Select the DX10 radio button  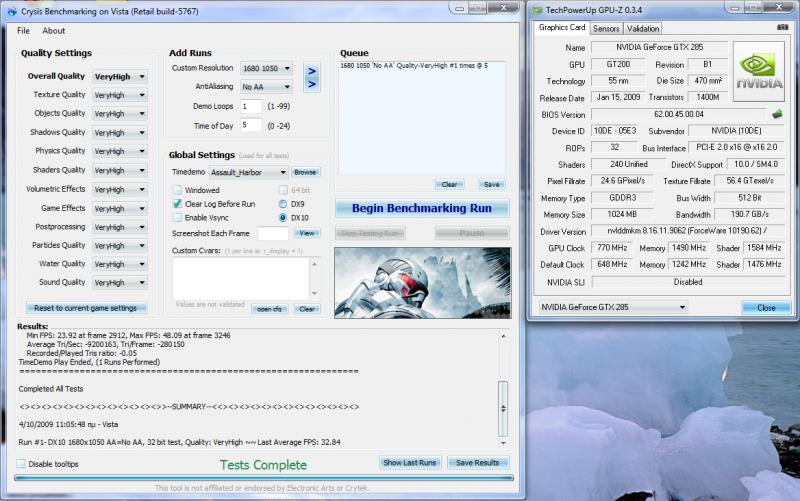click(x=283, y=217)
